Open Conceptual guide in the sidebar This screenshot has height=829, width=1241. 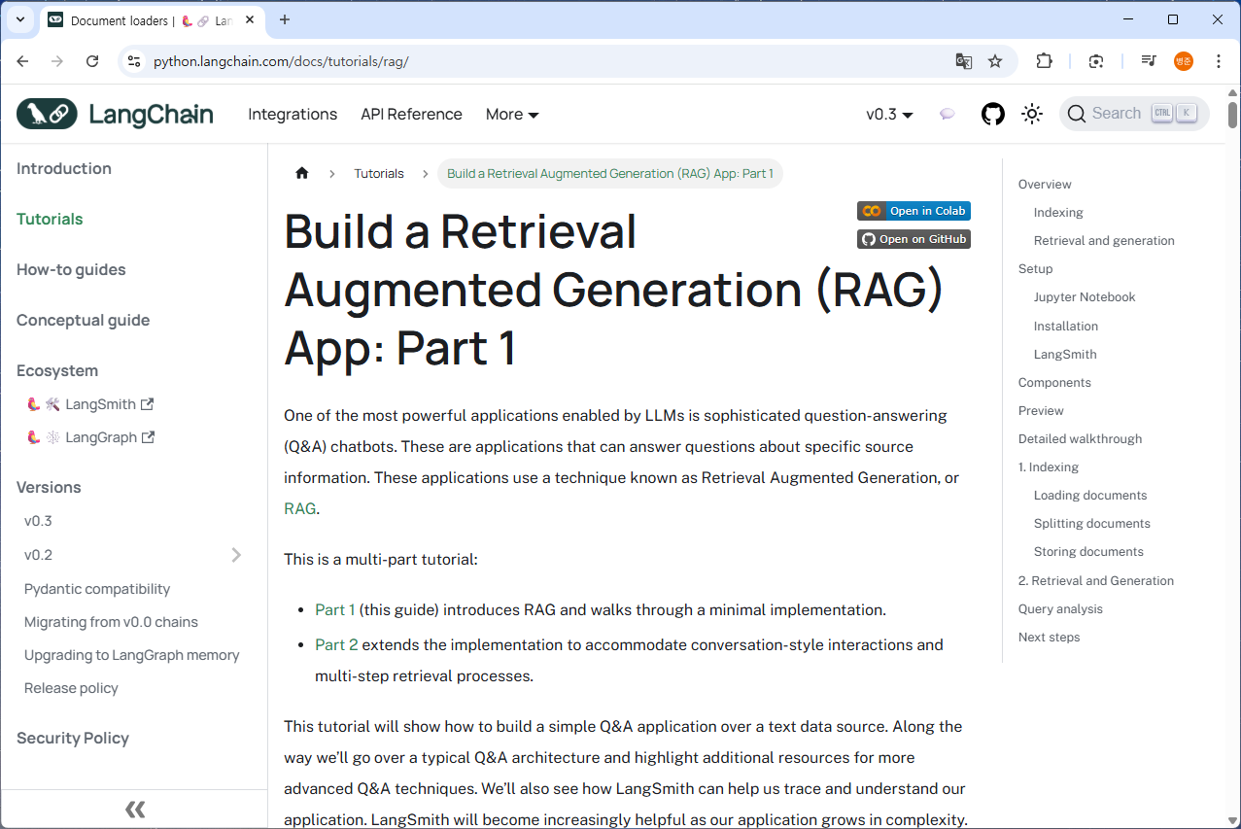83,320
